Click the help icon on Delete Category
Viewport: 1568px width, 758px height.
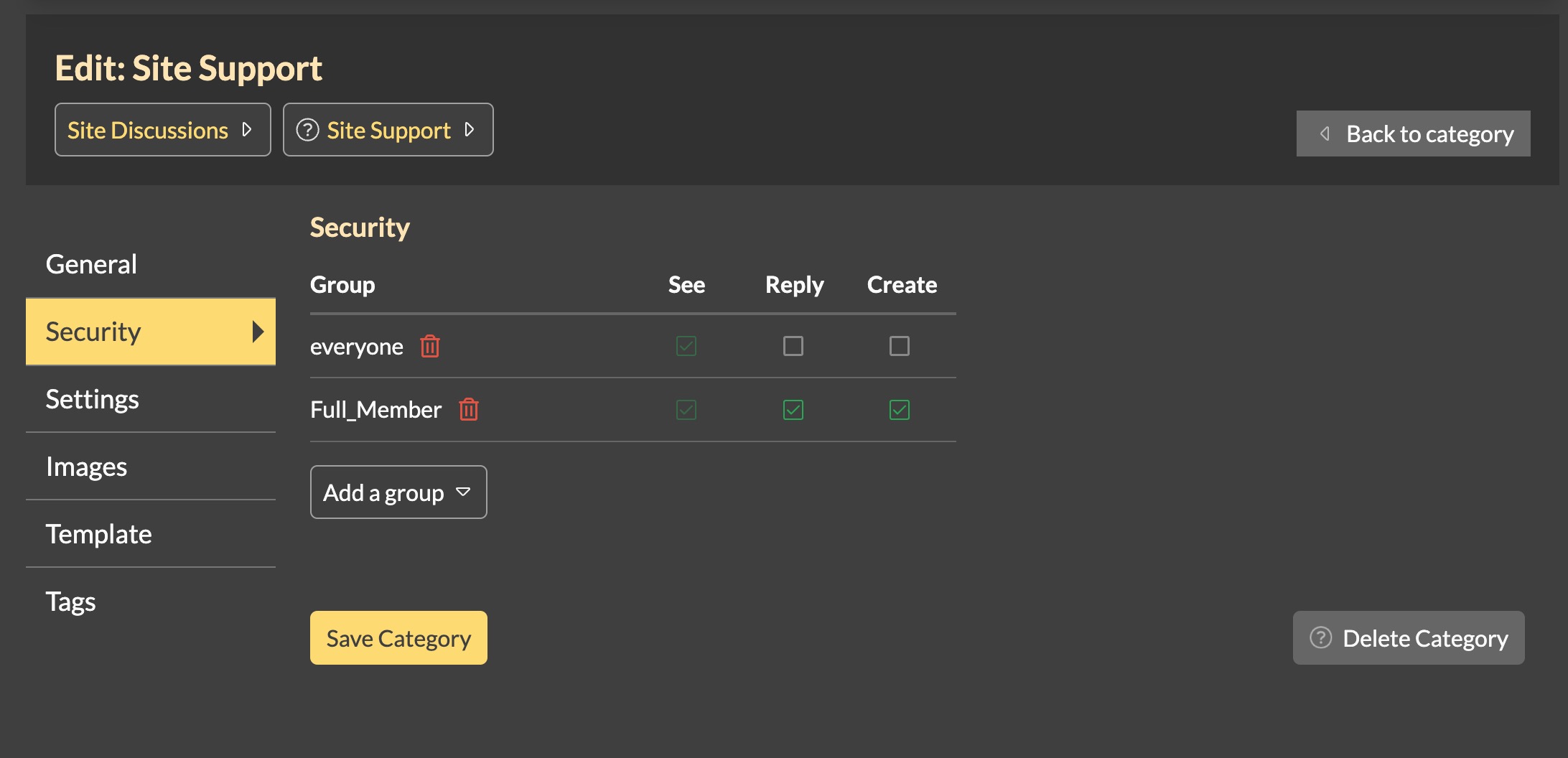pyautogui.click(x=1320, y=637)
